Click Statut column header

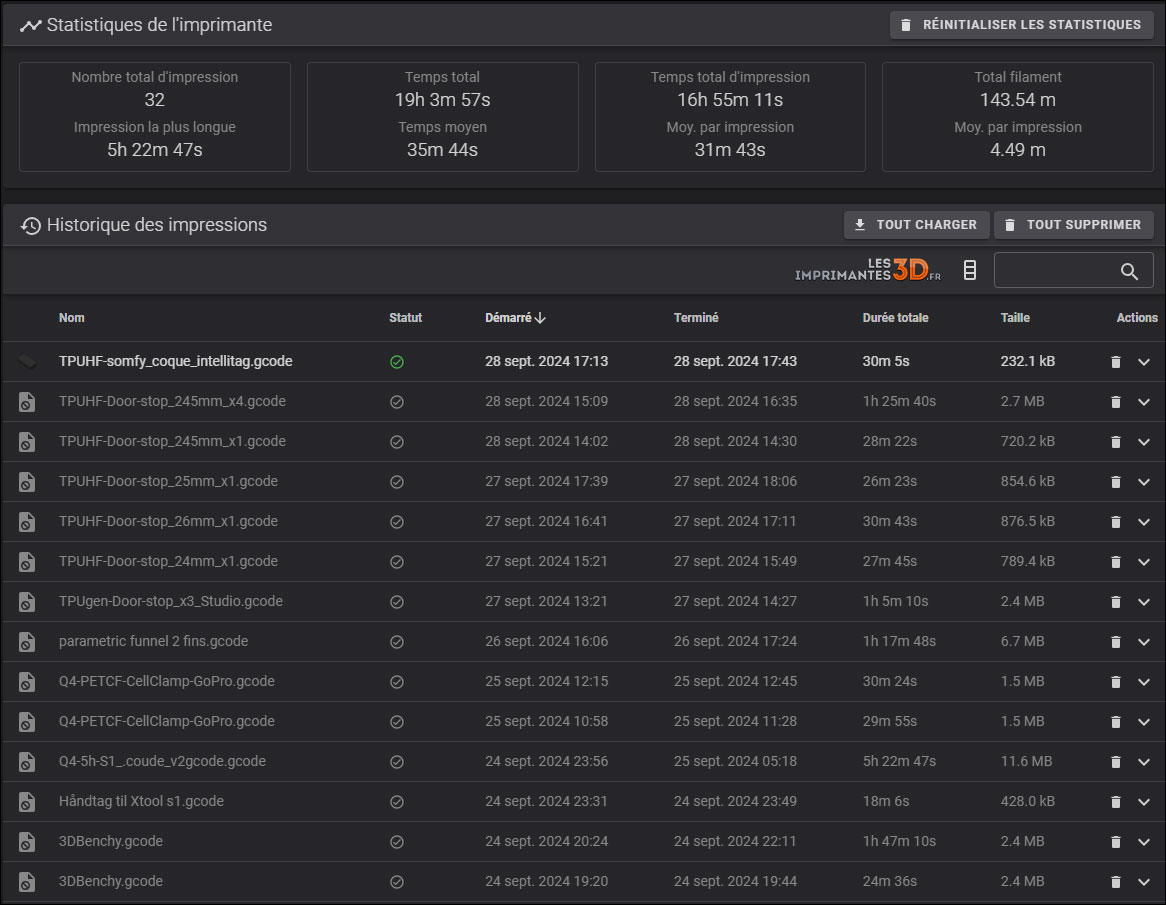pyautogui.click(x=405, y=318)
